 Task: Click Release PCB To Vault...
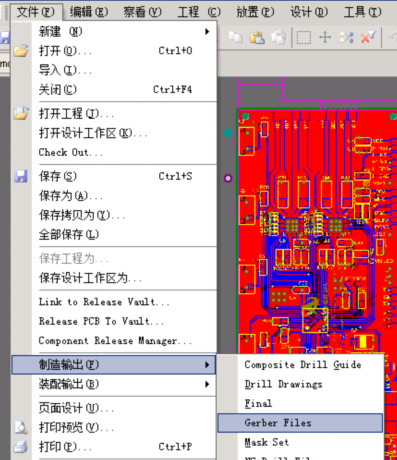101,321
